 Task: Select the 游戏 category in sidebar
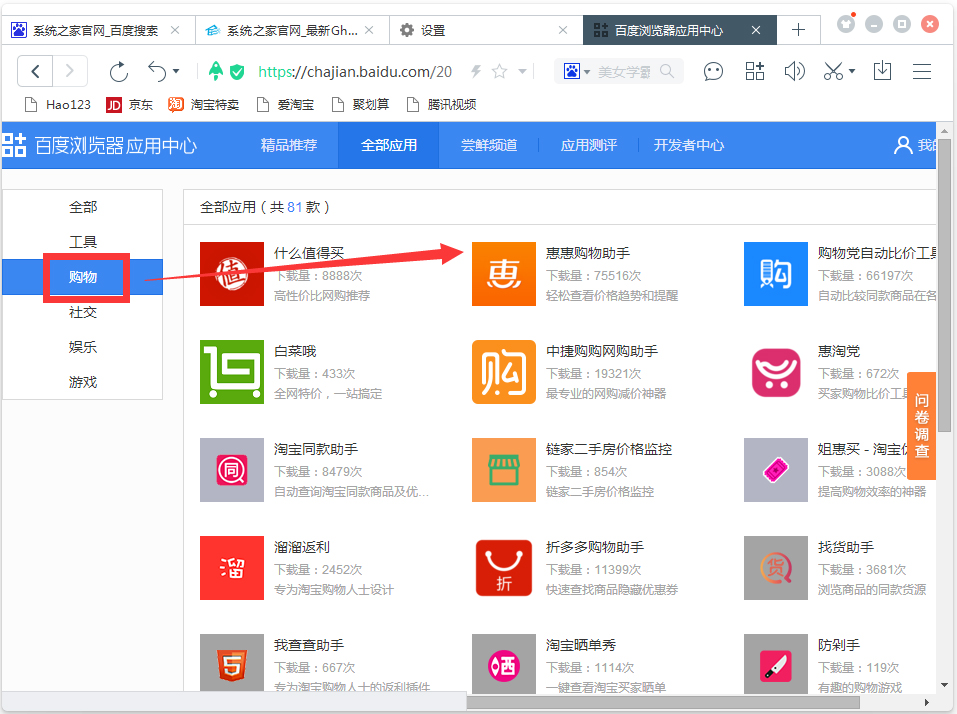83,383
